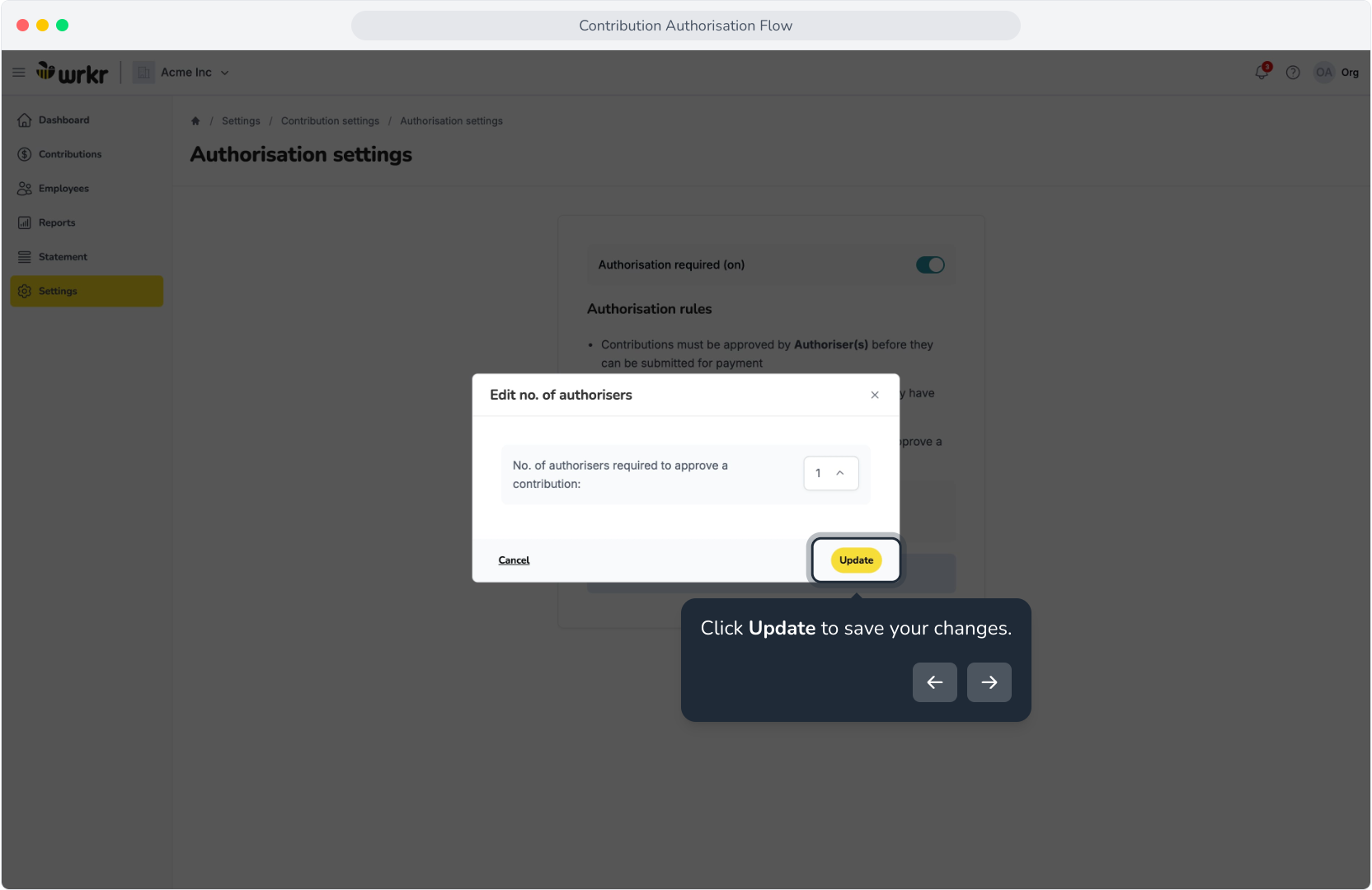The width and height of the screenshot is (1372, 890).
Task: Open the number of authorisers dropdown
Action: coord(831,473)
